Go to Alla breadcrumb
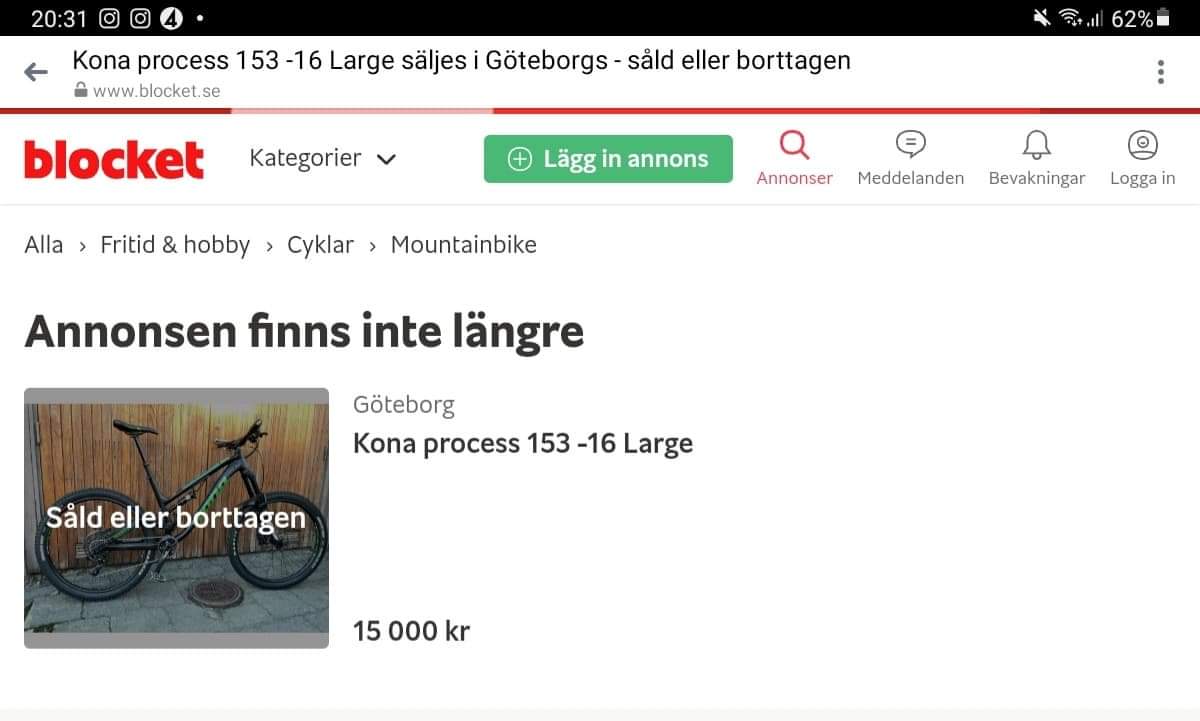The height and width of the screenshot is (721, 1200). (44, 245)
